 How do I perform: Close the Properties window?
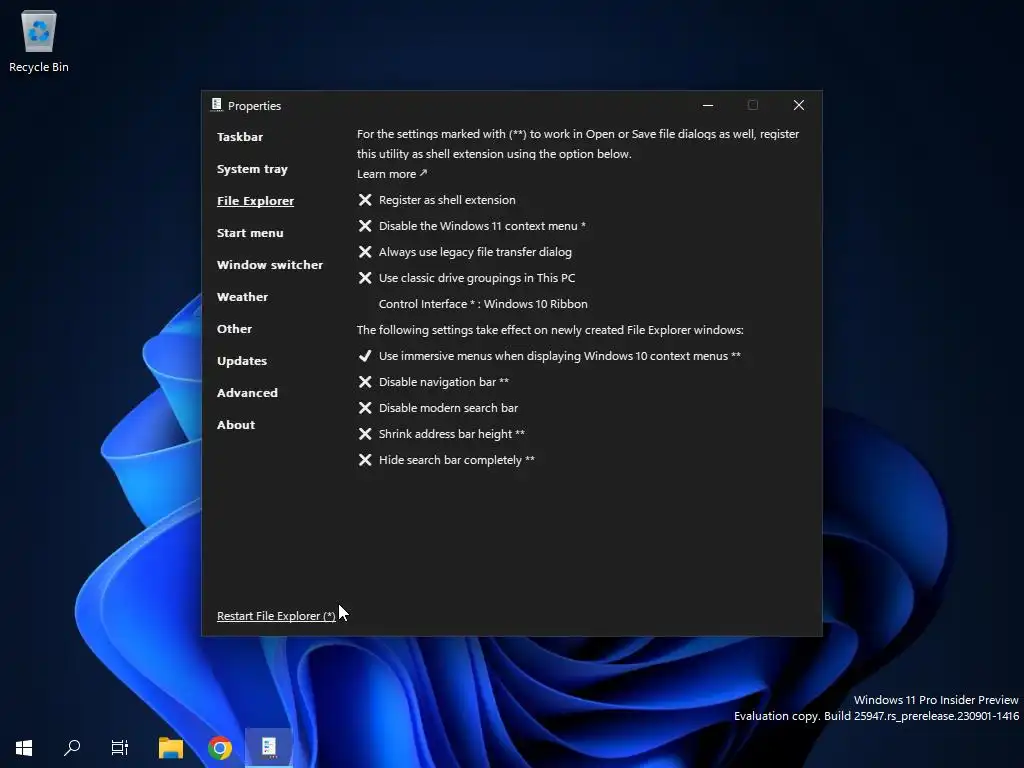click(799, 105)
